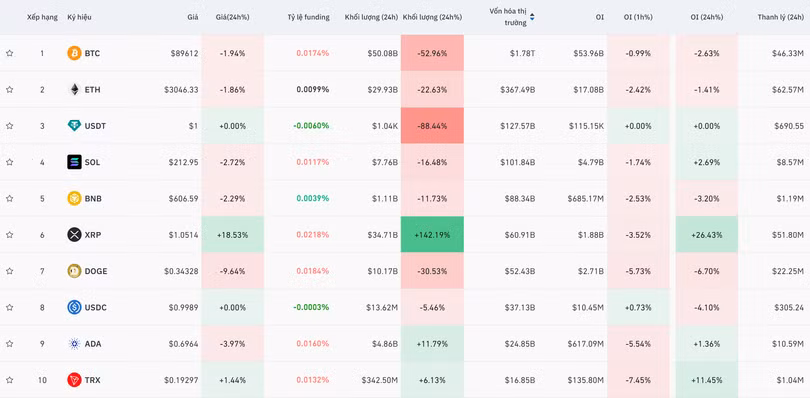The image size is (810, 398).
Task: Click USDT volume change -88.44%
Action: click(x=432, y=126)
